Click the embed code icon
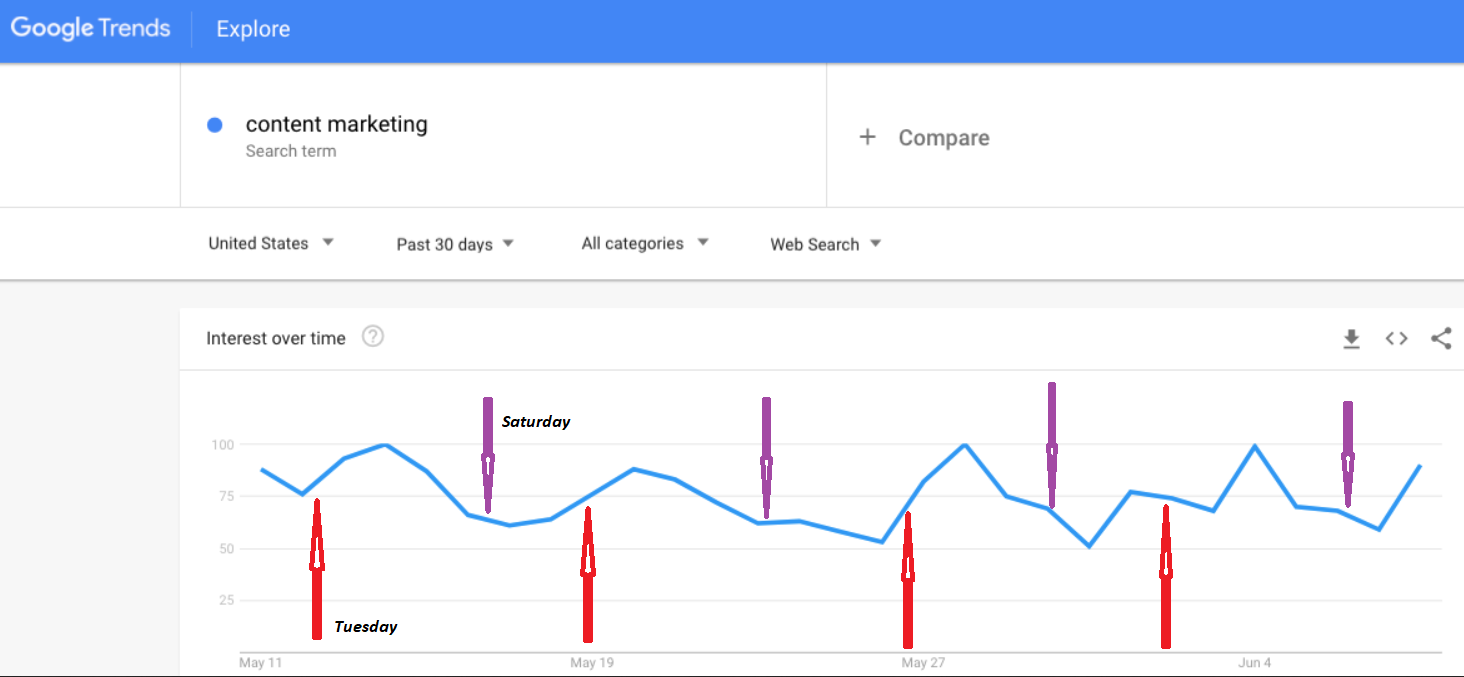Image resolution: width=1464 pixels, height=677 pixels. click(x=1396, y=339)
